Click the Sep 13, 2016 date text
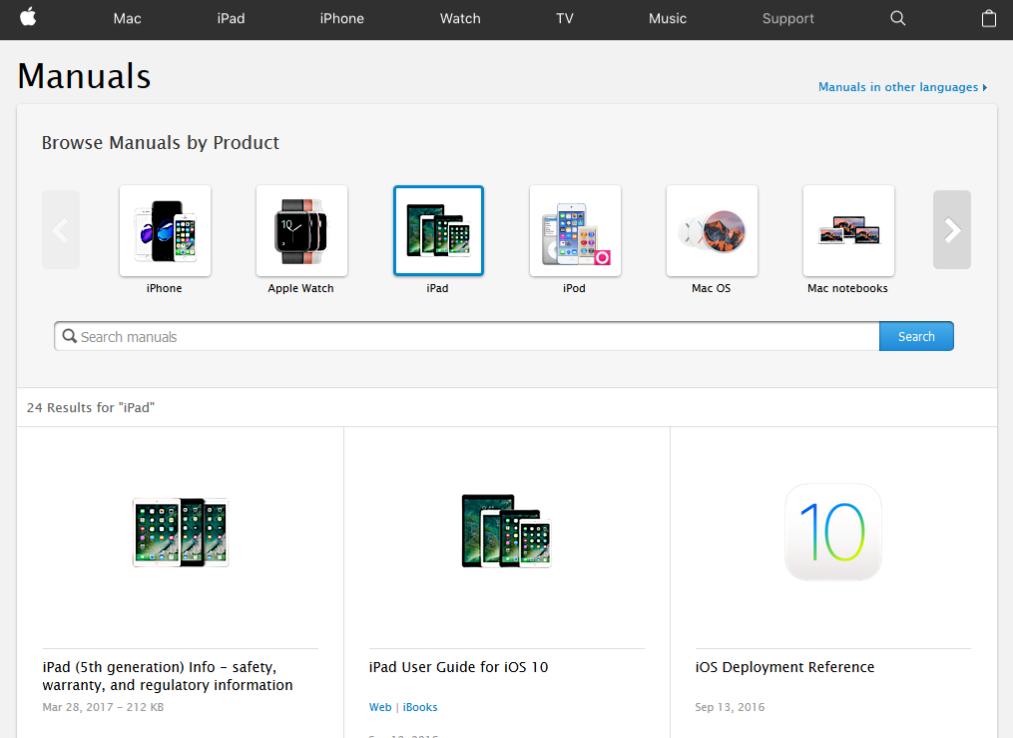This screenshot has height=738, width=1013. [x=729, y=707]
